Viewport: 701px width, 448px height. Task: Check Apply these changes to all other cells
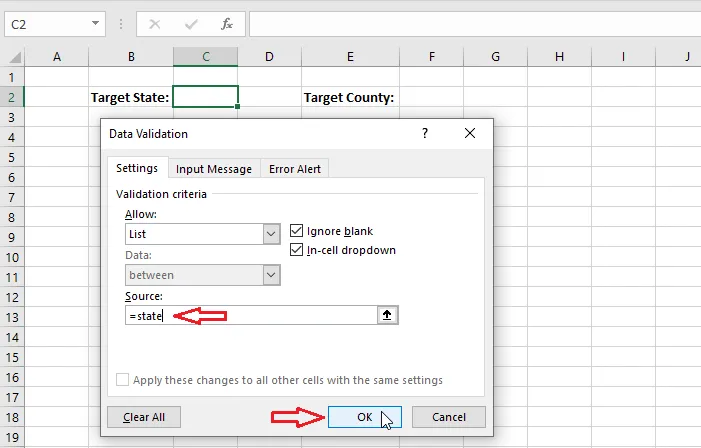point(122,380)
